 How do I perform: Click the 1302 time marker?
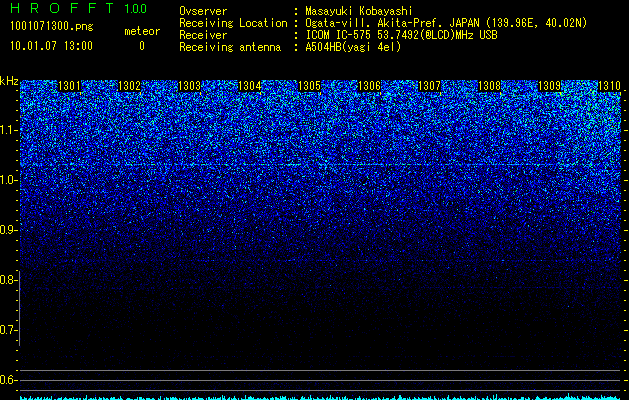pyautogui.click(x=130, y=86)
